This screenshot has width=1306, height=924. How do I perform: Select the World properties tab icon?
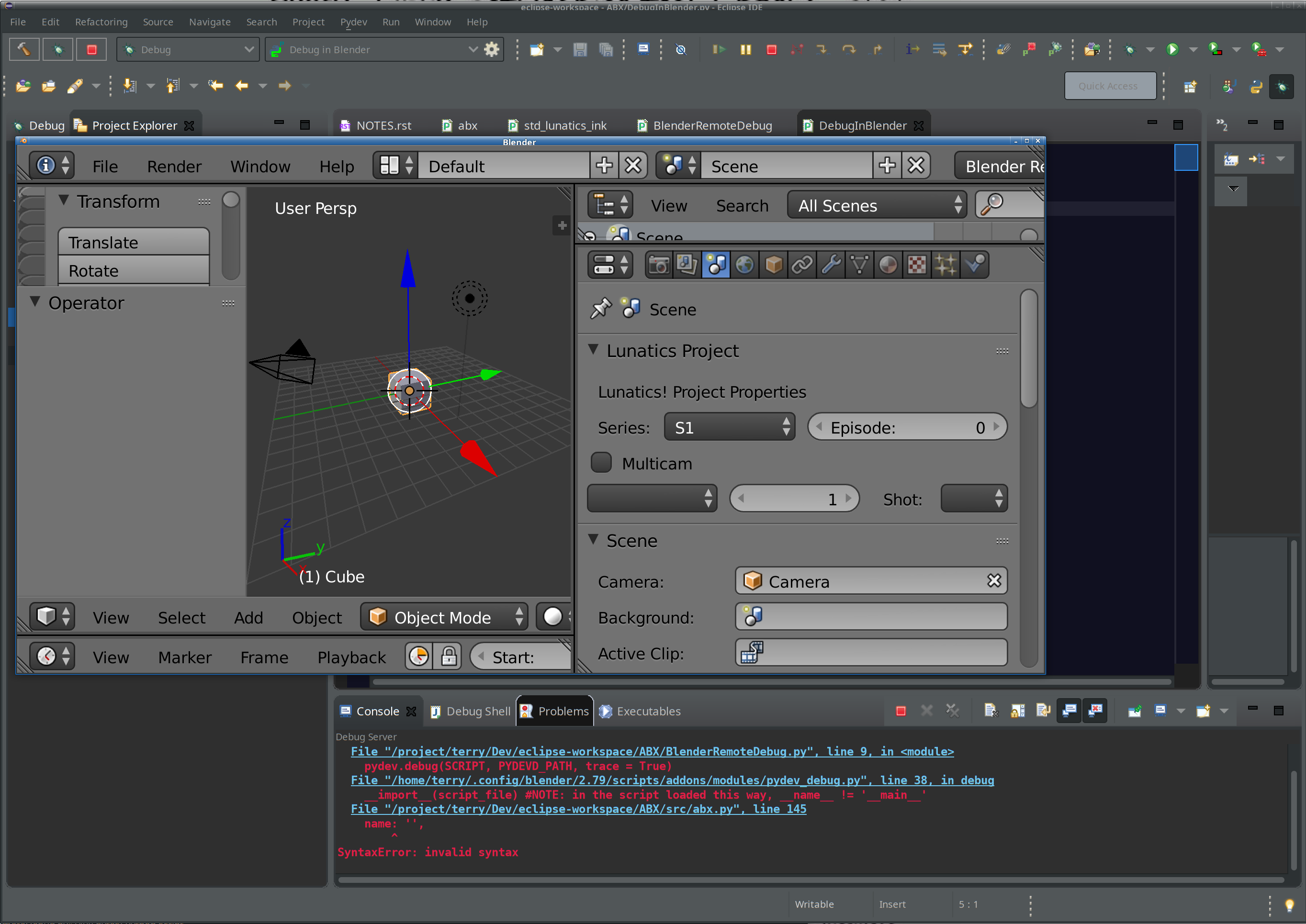[744, 265]
